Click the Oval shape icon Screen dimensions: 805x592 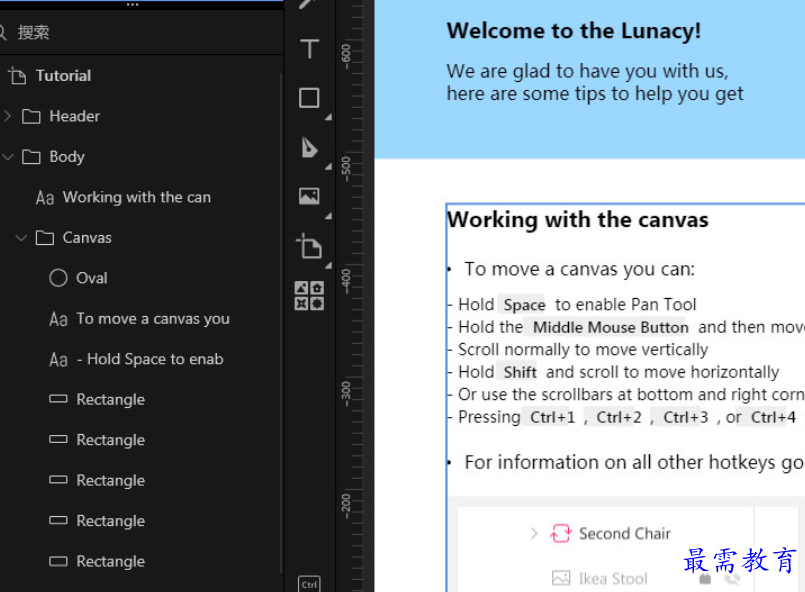[58, 278]
